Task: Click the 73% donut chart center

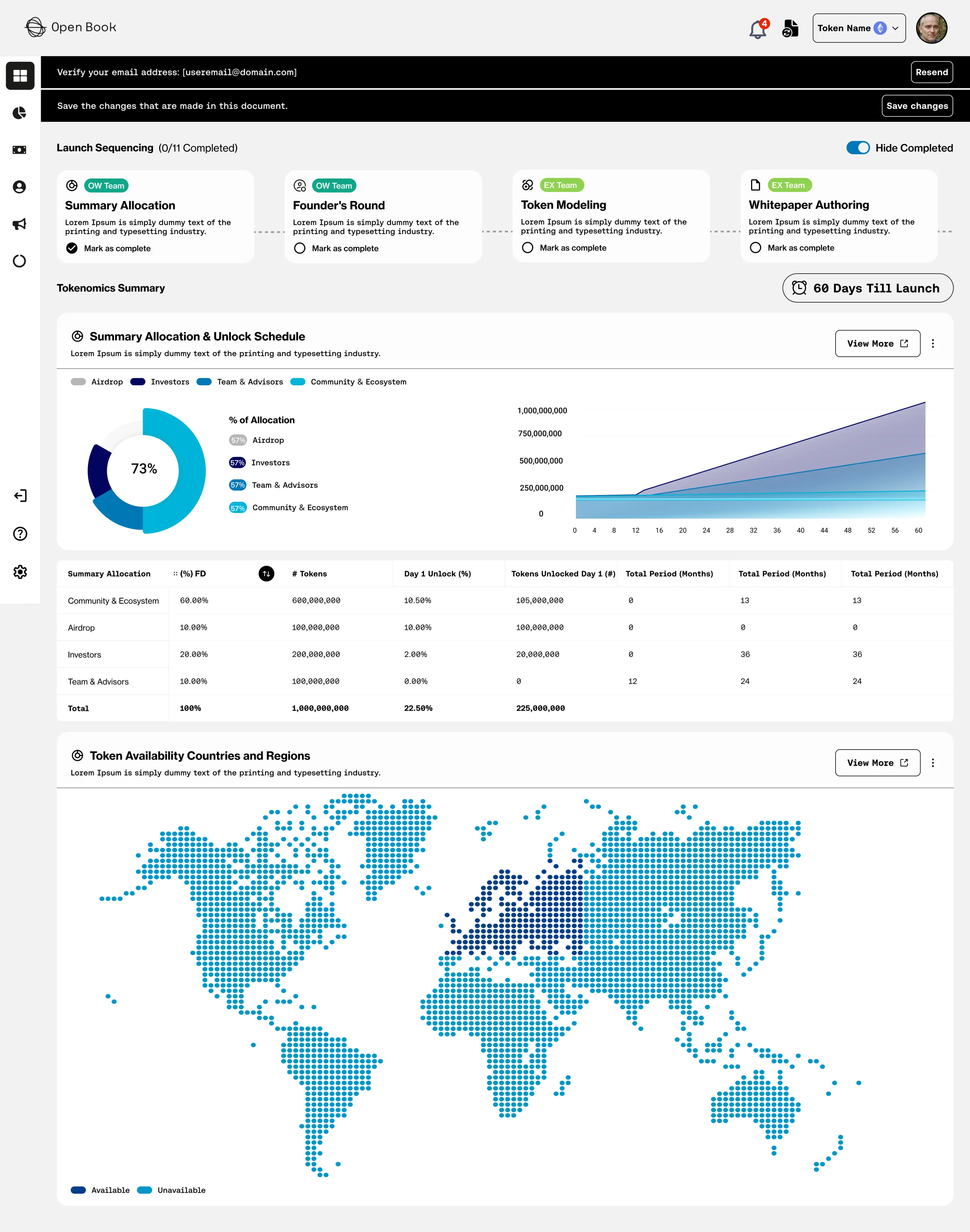Action: (144, 469)
